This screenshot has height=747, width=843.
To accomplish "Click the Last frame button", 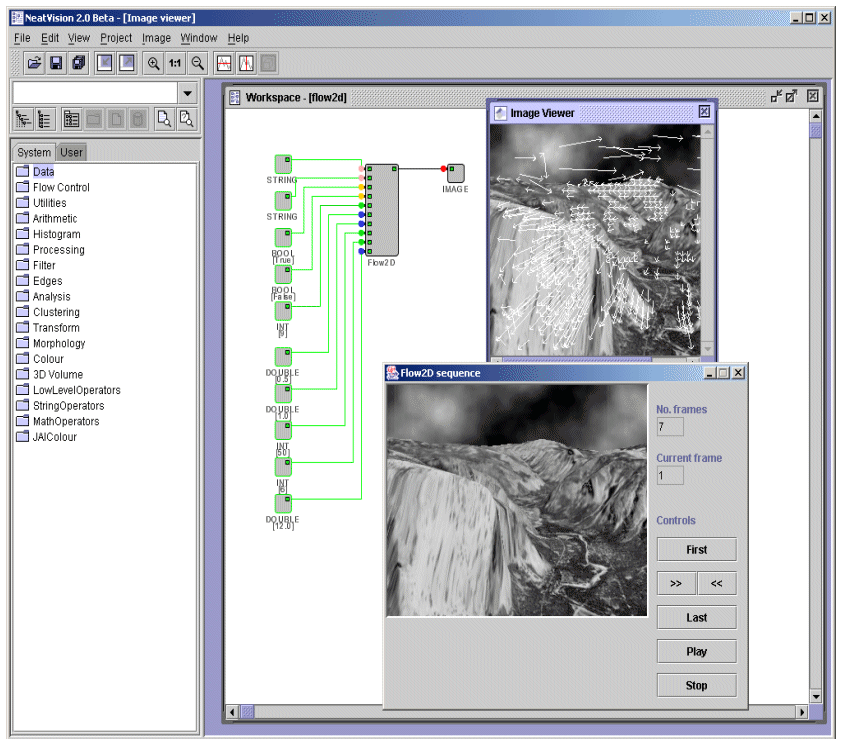I will [x=696, y=617].
